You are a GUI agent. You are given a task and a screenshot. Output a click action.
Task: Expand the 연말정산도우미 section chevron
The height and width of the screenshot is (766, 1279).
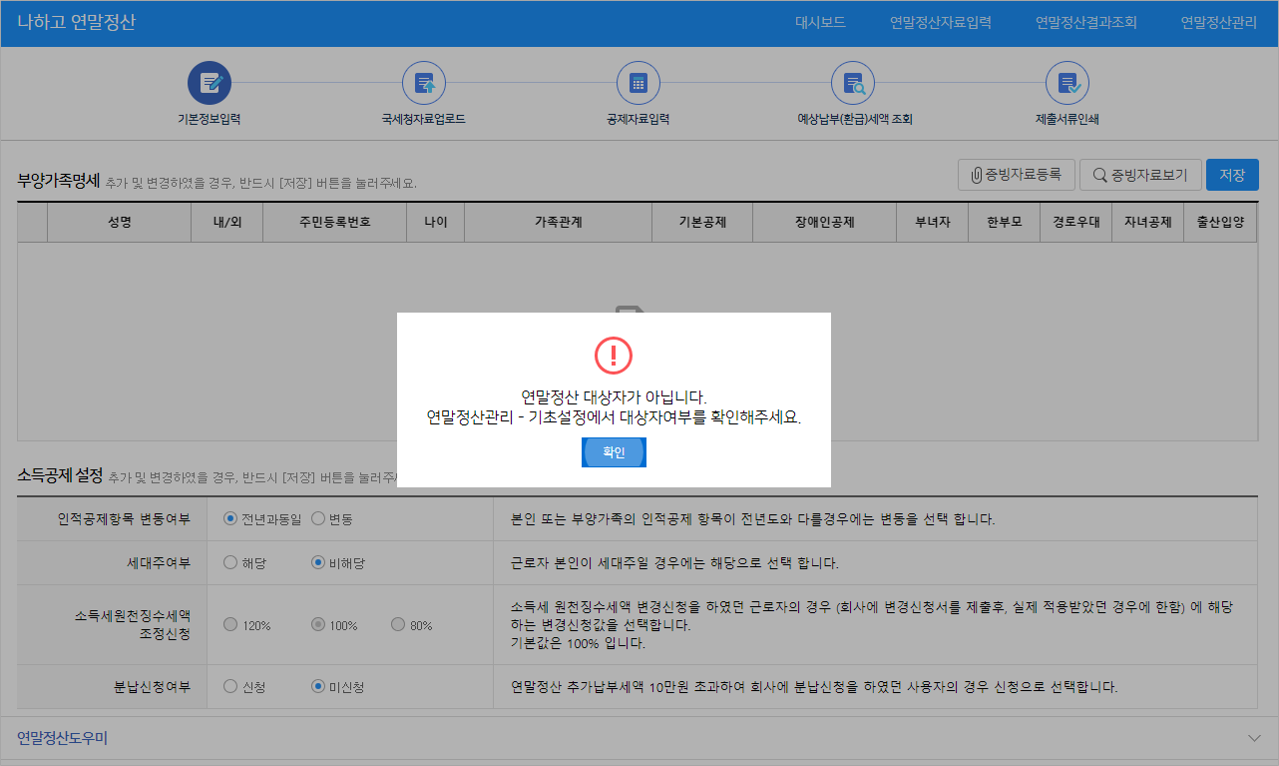click(x=1255, y=738)
